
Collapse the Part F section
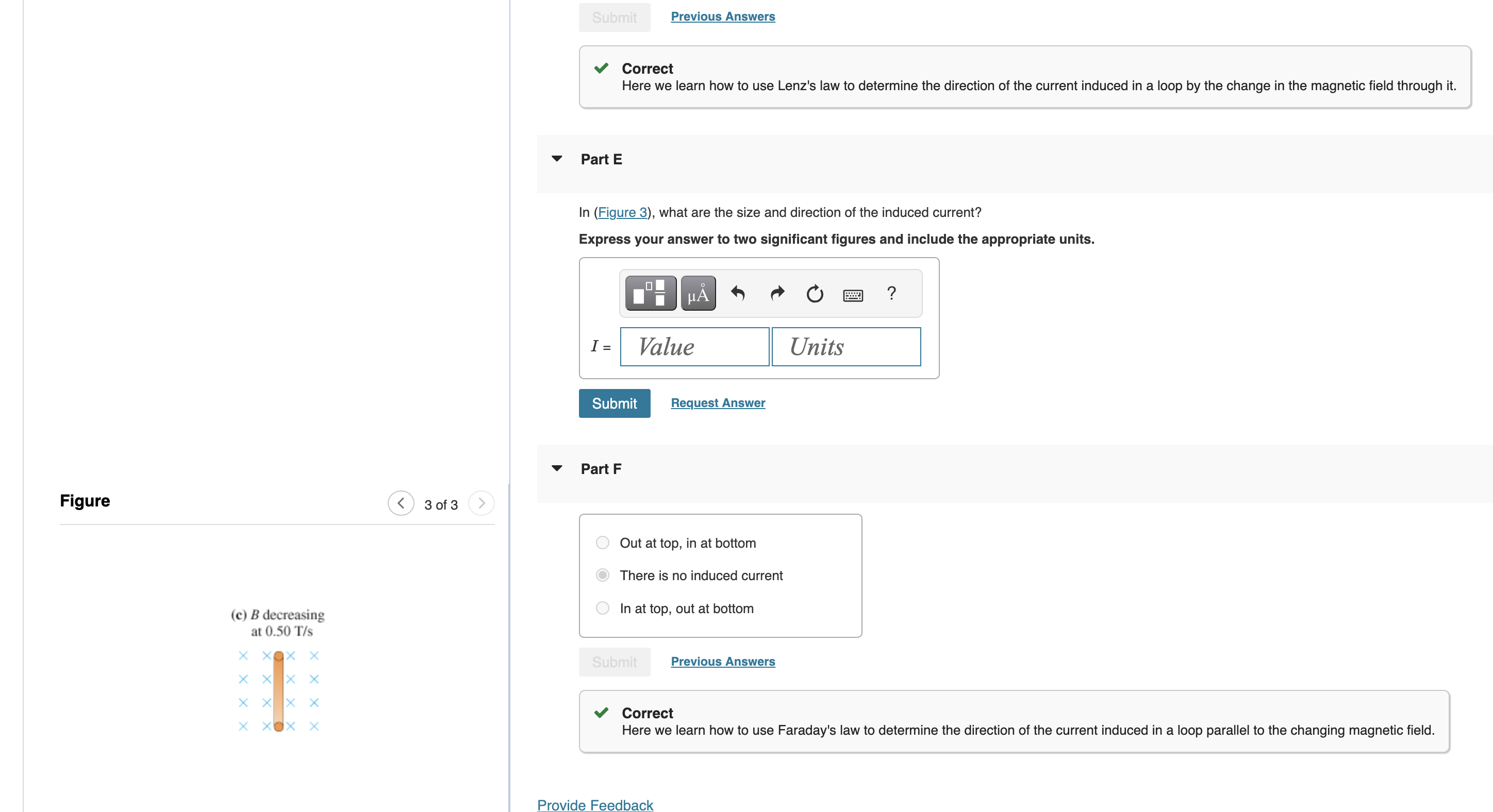[x=556, y=468]
